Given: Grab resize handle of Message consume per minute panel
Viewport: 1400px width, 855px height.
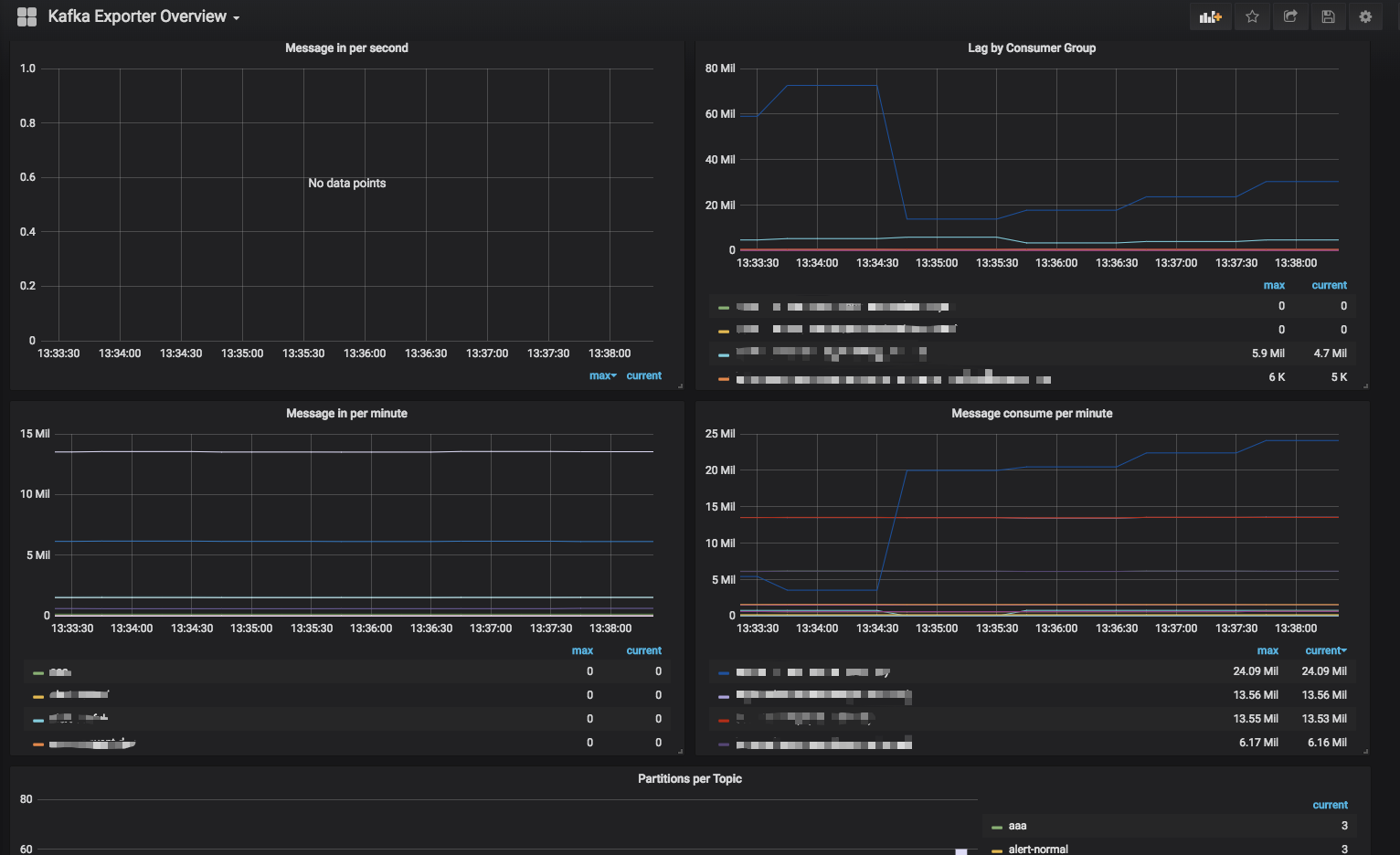Looking at the screenshot, I should tap(1365, 752).
